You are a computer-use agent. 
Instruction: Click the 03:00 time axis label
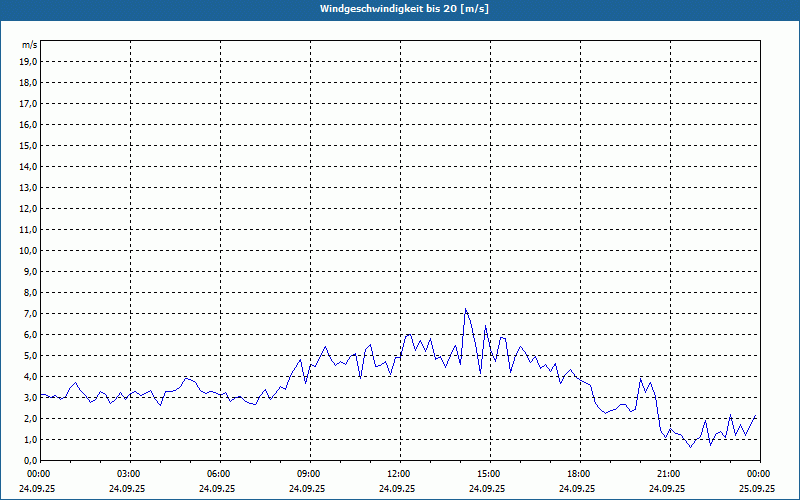[x=128, y=474]
